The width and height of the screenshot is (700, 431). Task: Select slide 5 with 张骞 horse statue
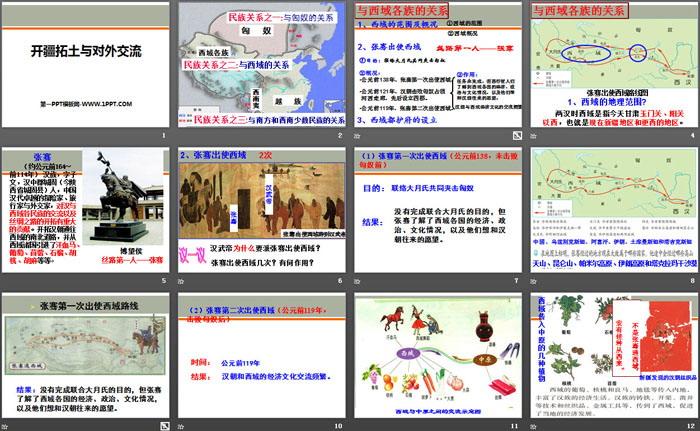pyautogui.click(x=86, y=210)
